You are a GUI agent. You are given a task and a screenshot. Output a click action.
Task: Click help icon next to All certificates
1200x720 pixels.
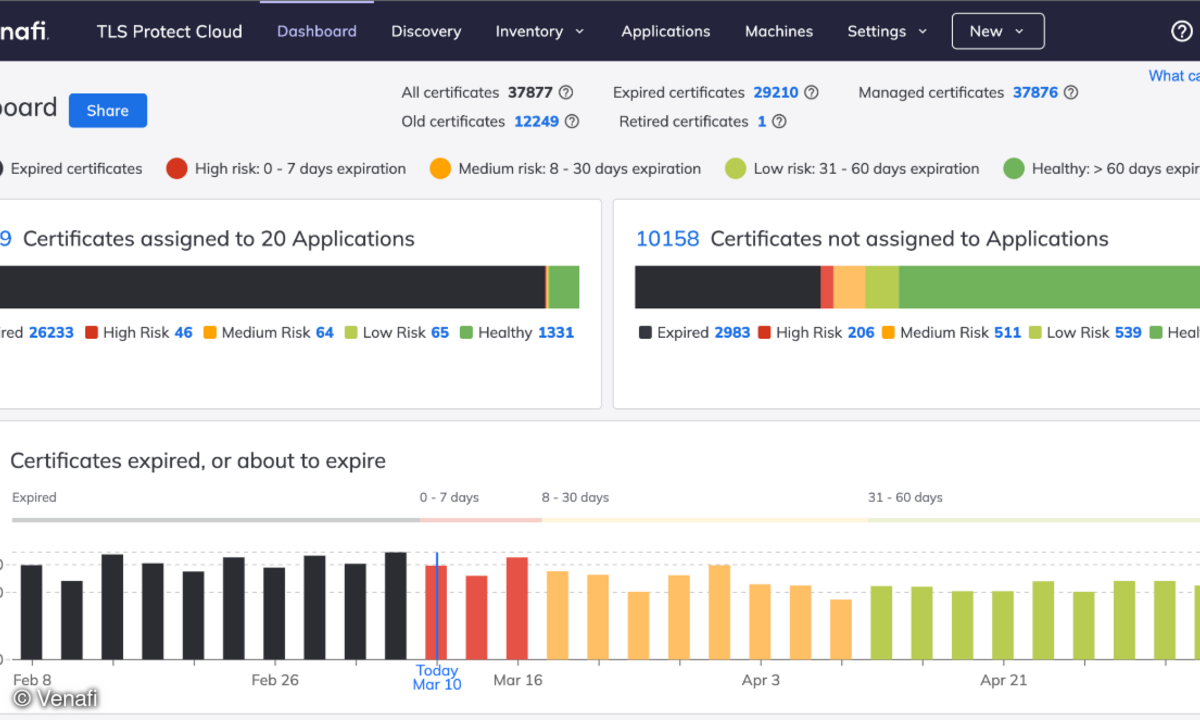click(x=566, y=92)
